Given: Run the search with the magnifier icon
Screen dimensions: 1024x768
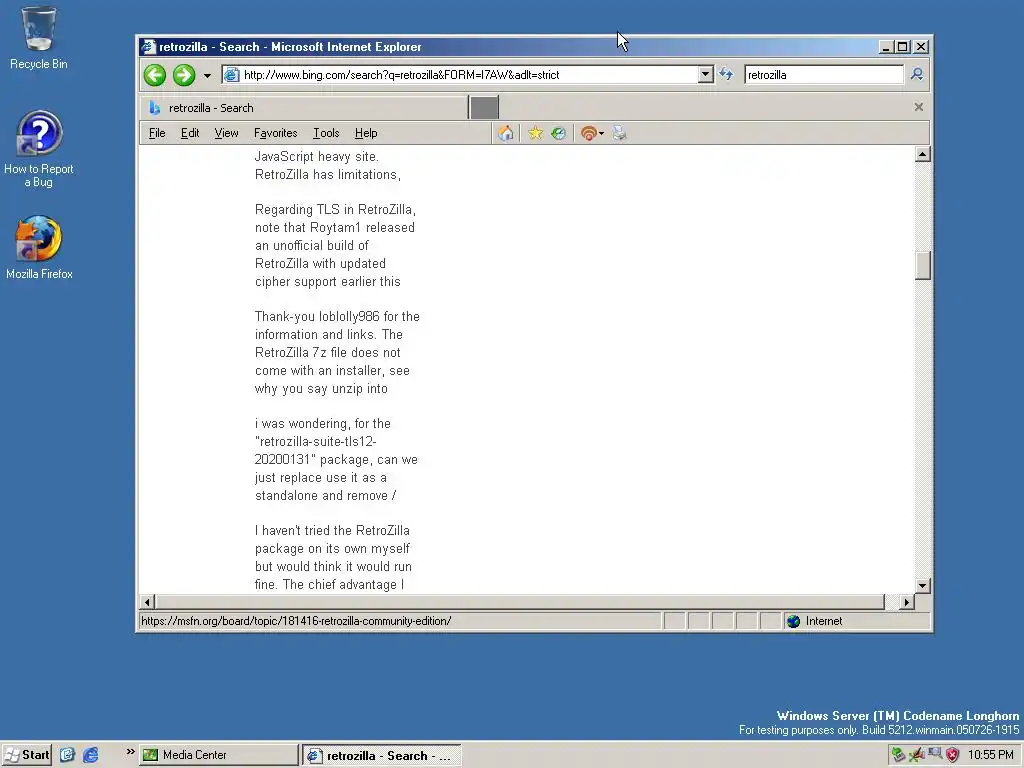Looking at the screenshot, I should coord(917,74).
